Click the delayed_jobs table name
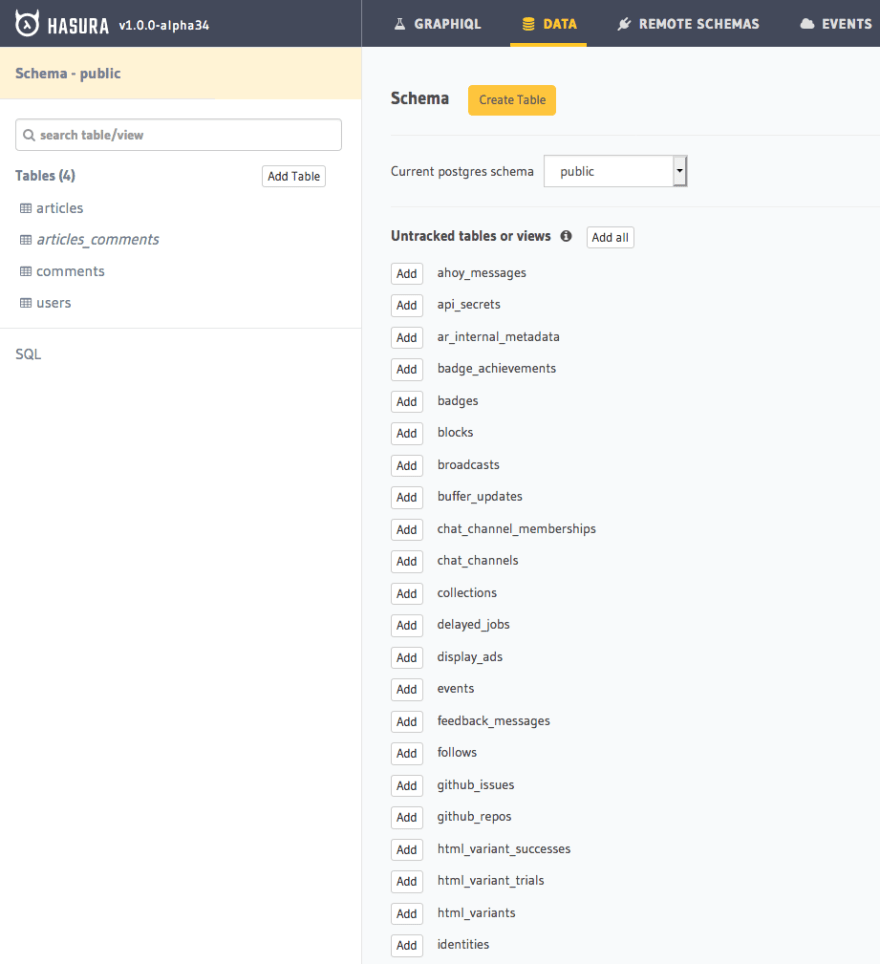Viewport: 880px width, 964px height. (474, 625)
